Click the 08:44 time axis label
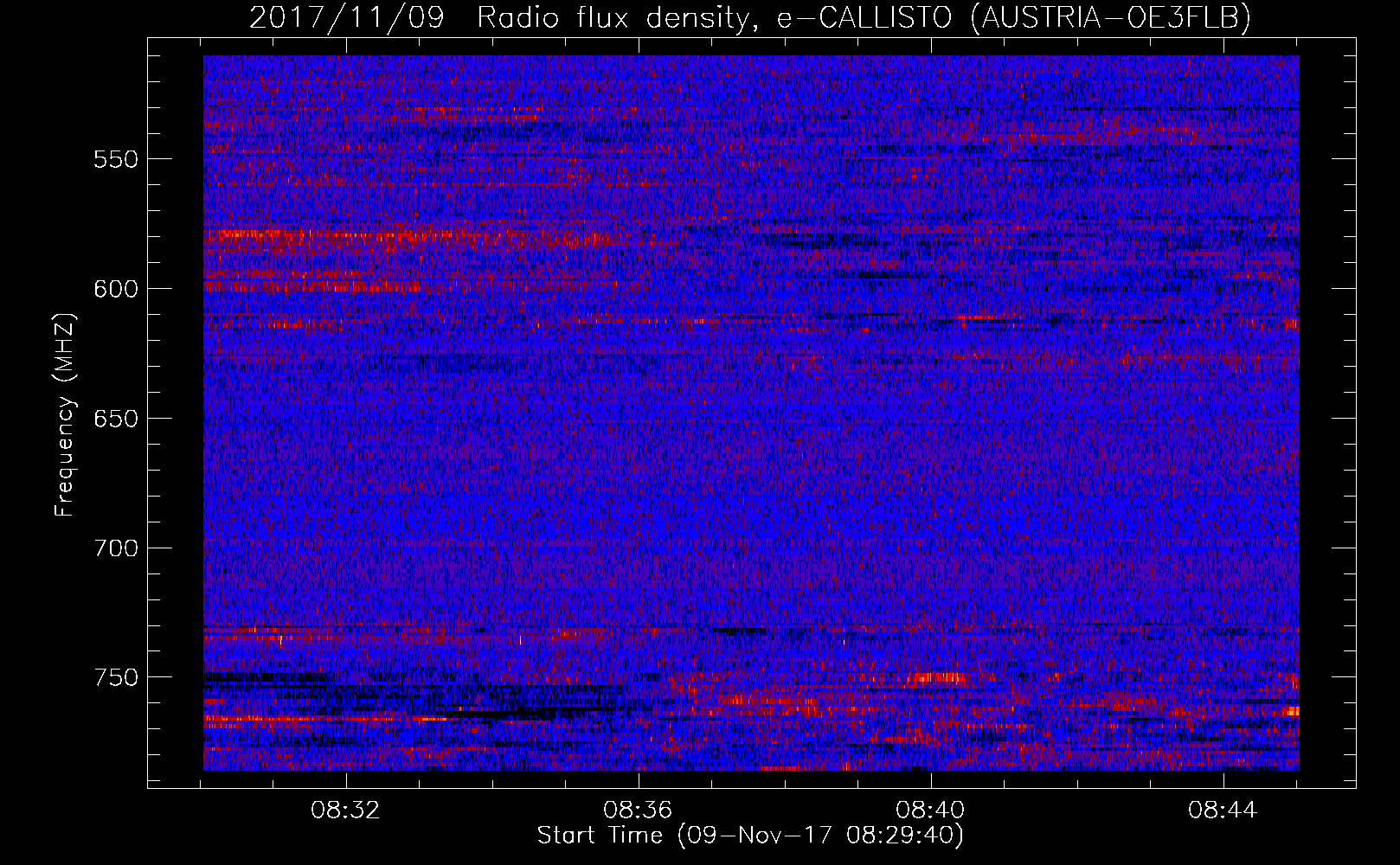 [x=1223, y=811]
